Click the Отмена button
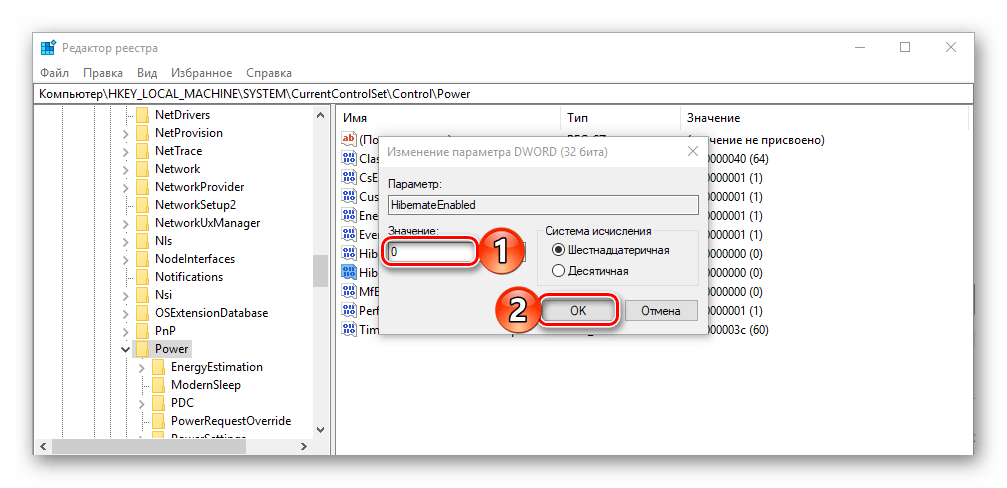This screenshot has width=1007, height=488. tap(661, 311)
